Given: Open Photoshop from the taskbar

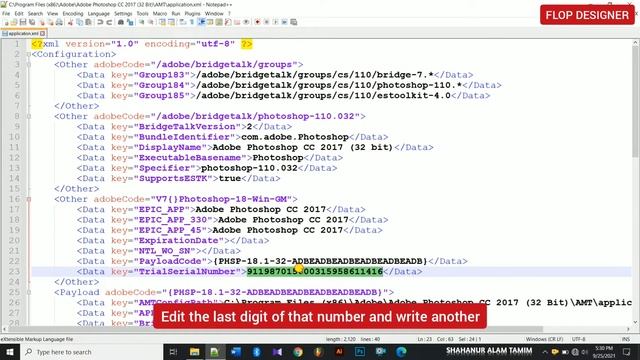Looking at the screenshot, I should pyautogui.click(x=360, y=352).
